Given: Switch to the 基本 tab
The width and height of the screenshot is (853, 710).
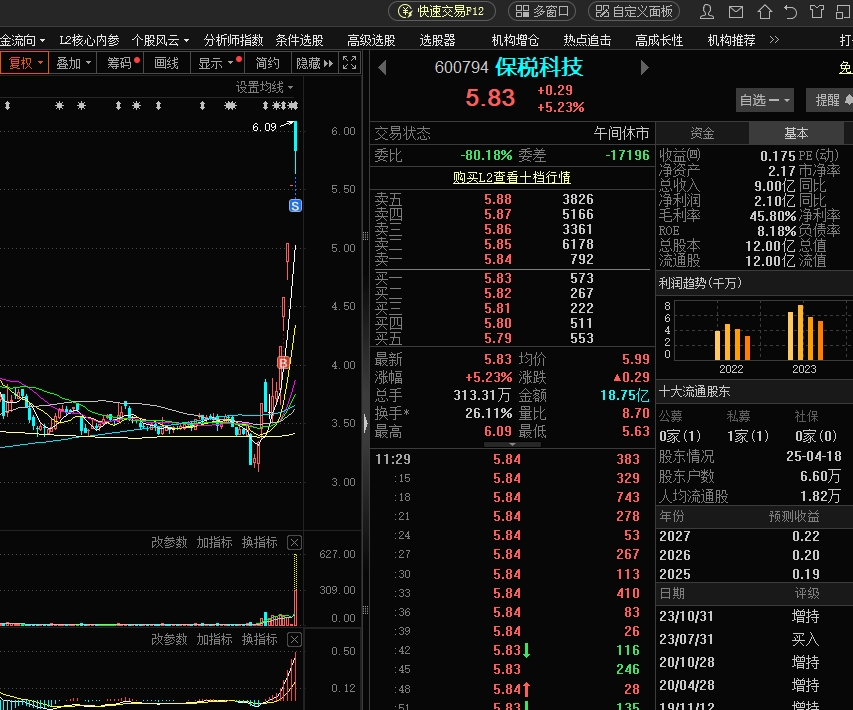Looking at the screenshot, I should point(796,133).
